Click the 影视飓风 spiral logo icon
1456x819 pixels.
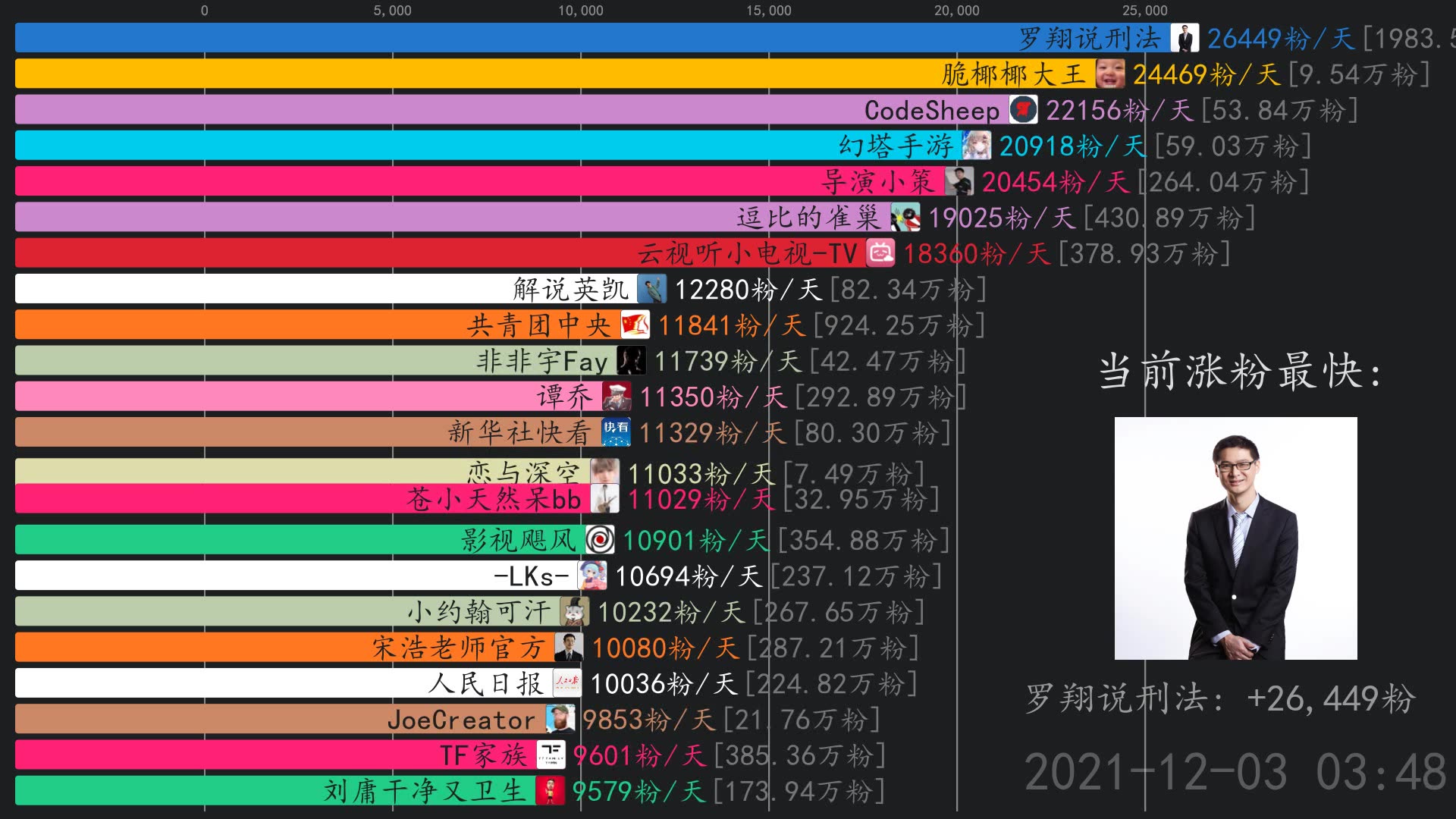pos(600,540)
